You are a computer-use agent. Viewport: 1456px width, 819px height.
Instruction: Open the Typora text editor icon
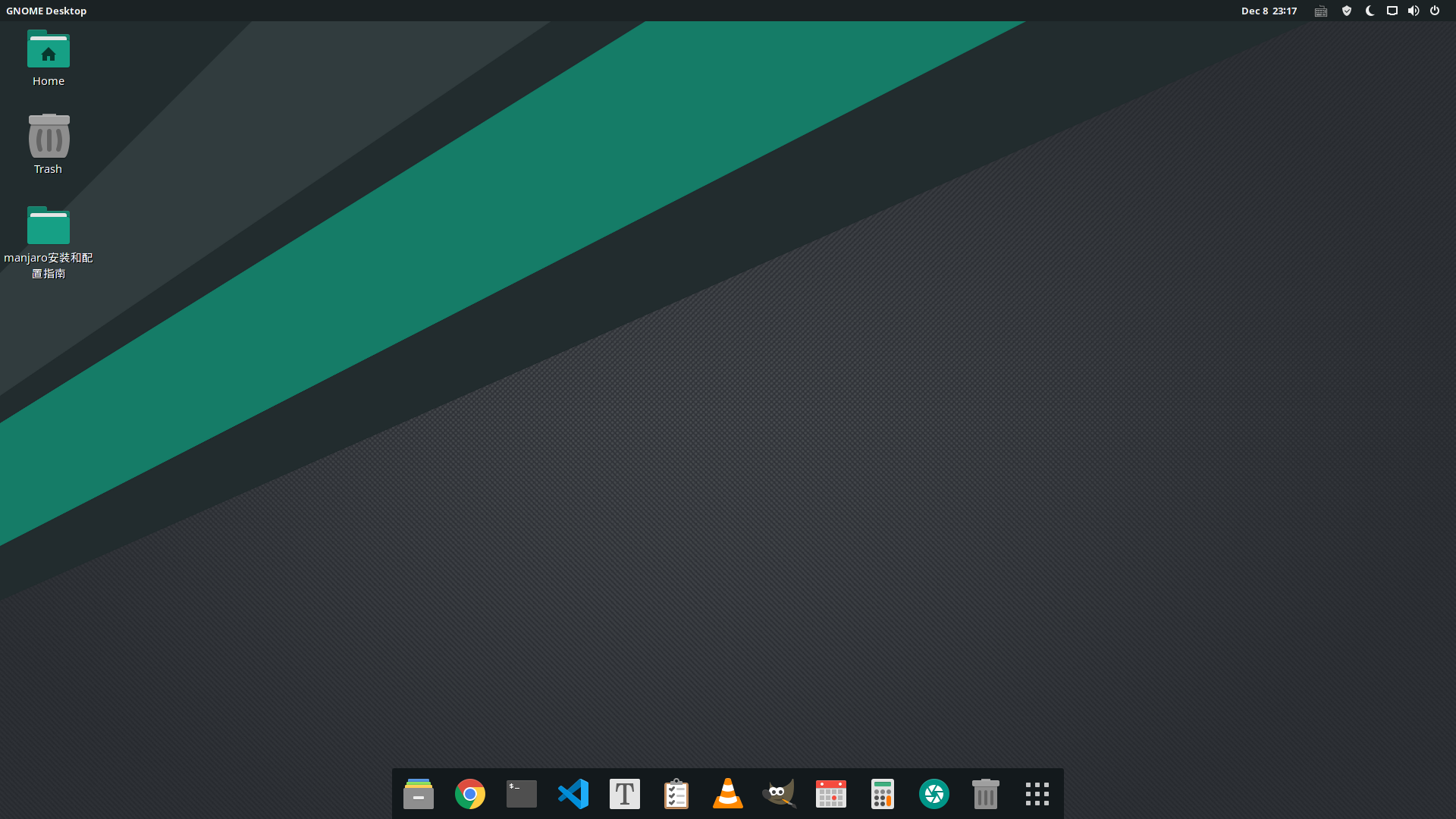[x=625, y=794]
